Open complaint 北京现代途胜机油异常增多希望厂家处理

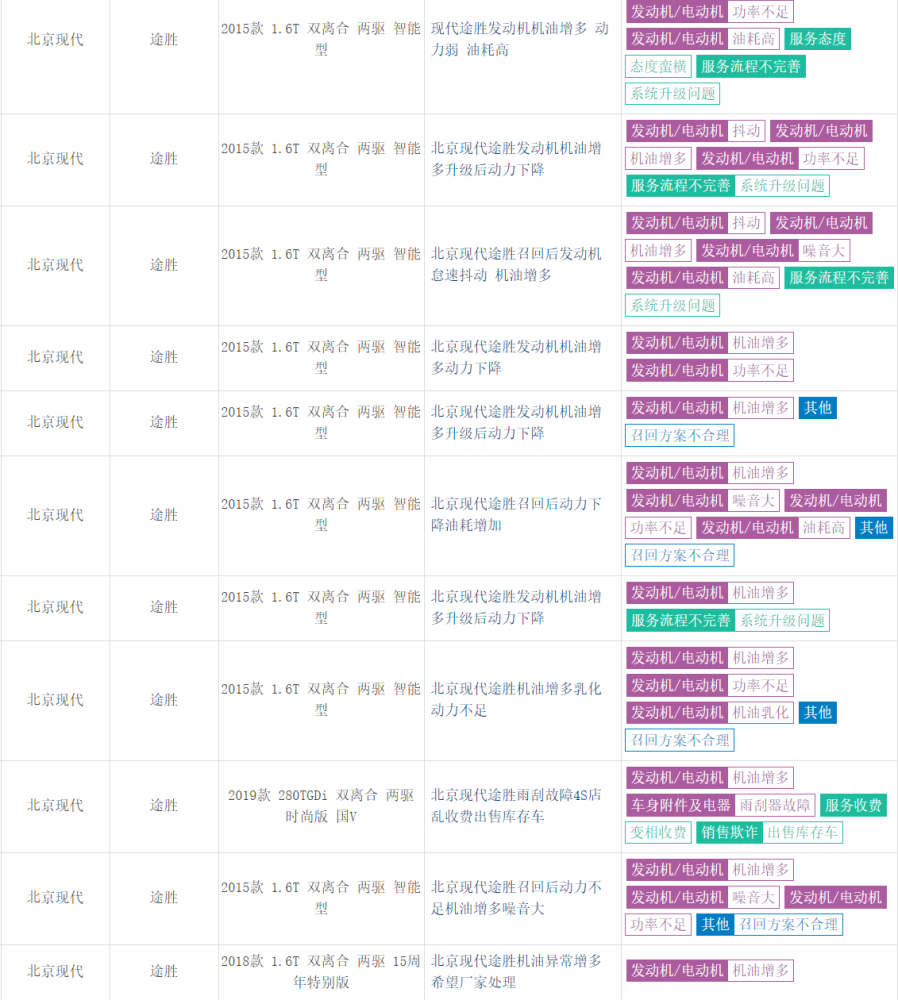pyautogui.click(x=516, y=971)
